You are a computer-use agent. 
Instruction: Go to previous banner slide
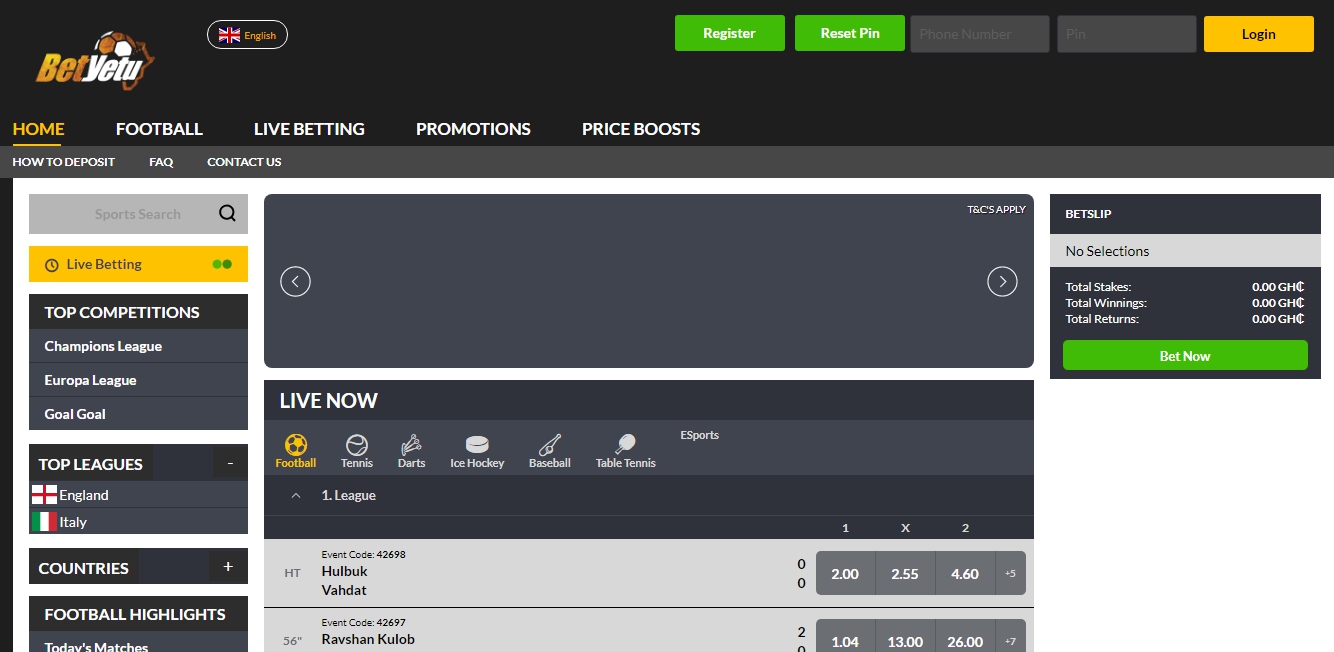[295, 281]
